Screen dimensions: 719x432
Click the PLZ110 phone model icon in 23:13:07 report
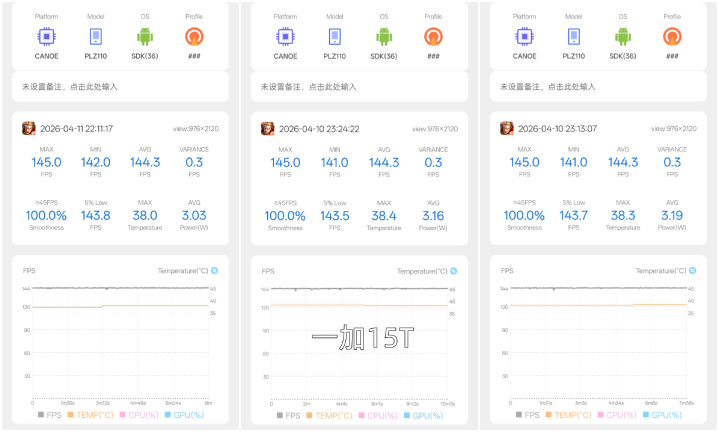[x=574, y=37]
